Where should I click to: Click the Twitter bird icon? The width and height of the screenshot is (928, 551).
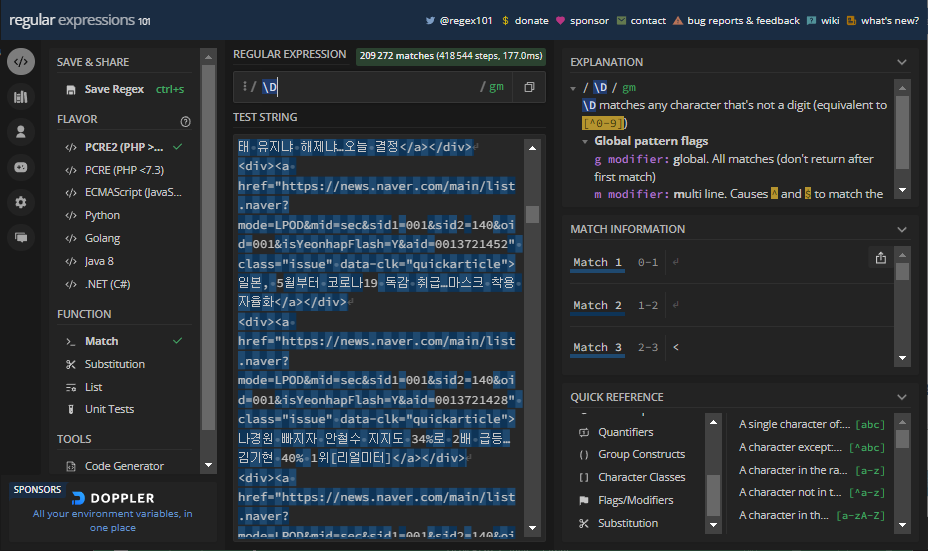pyautogui.click(x=430, y=21)
